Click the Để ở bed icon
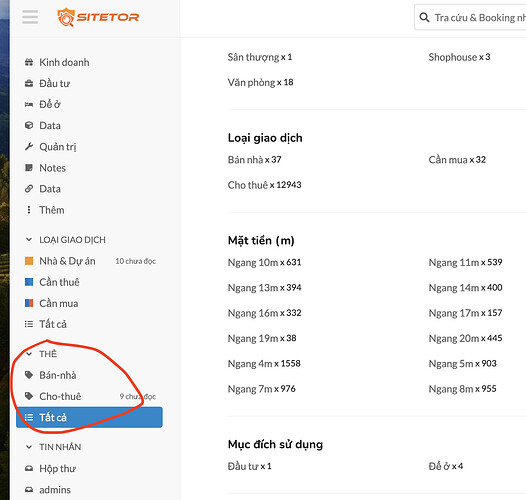This screenshot has width=526, height=500. coord(29,104)
